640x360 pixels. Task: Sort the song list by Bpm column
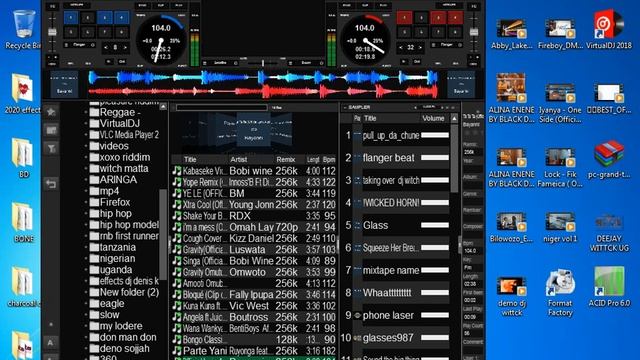pyautogui.click(x=329, y=160)
